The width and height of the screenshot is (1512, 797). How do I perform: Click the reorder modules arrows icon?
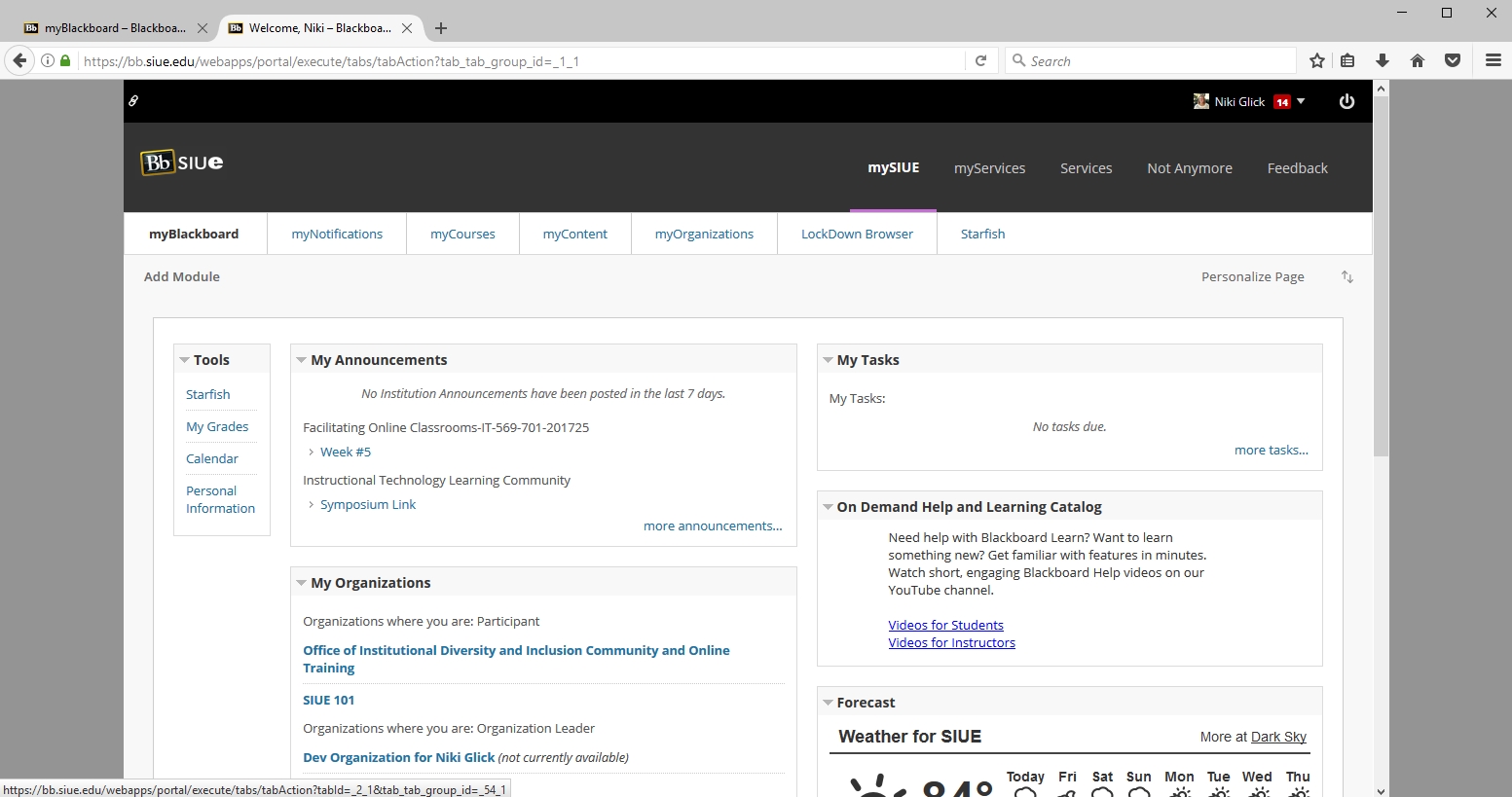(x=1347, y=277)
